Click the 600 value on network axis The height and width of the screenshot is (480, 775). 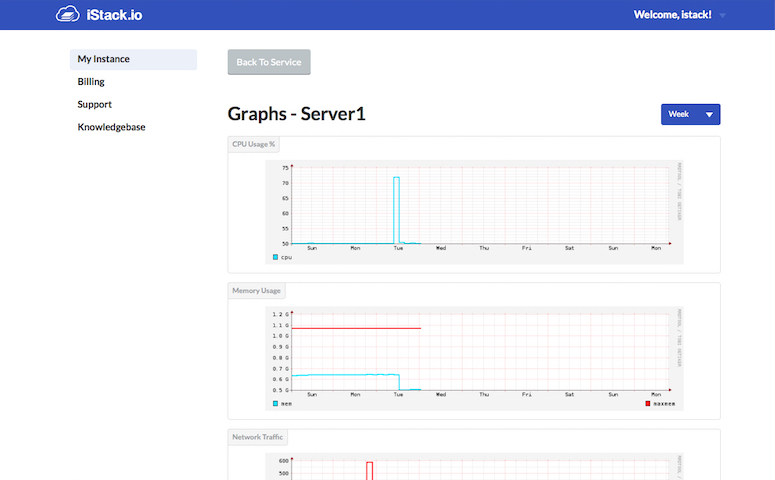284,461
